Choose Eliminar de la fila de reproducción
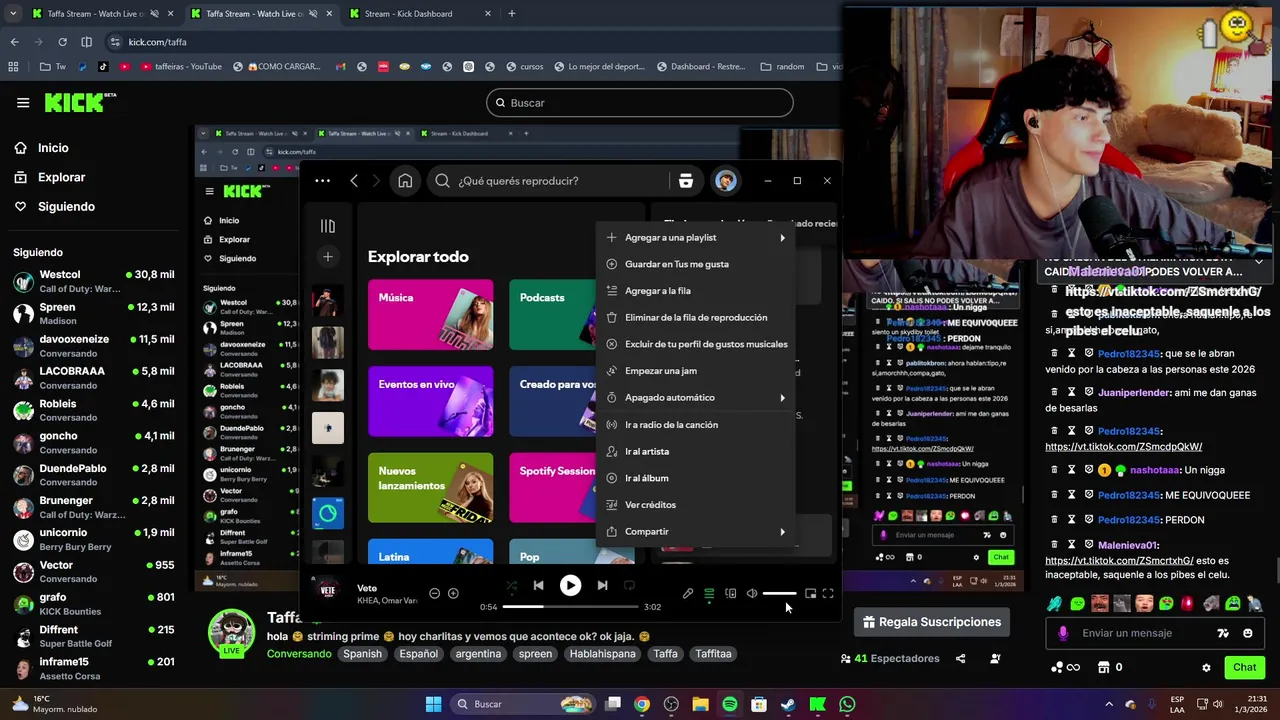This screenshot has height=720, width=1280. pos(697,318)
